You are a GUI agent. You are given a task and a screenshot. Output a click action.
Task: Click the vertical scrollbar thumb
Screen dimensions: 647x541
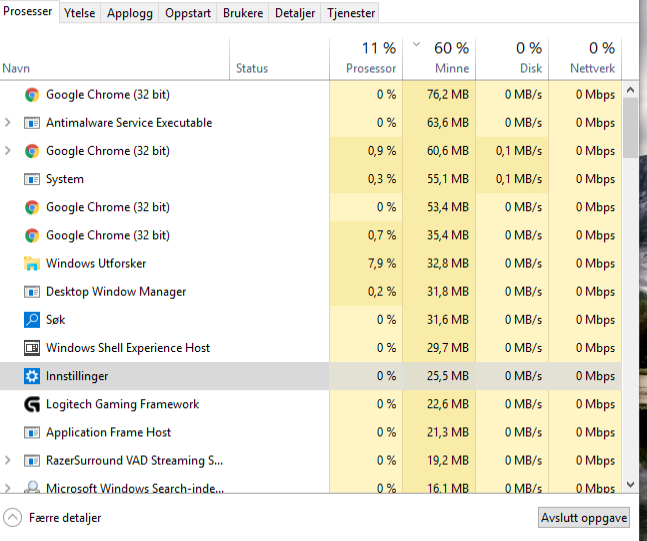point(630,123)
